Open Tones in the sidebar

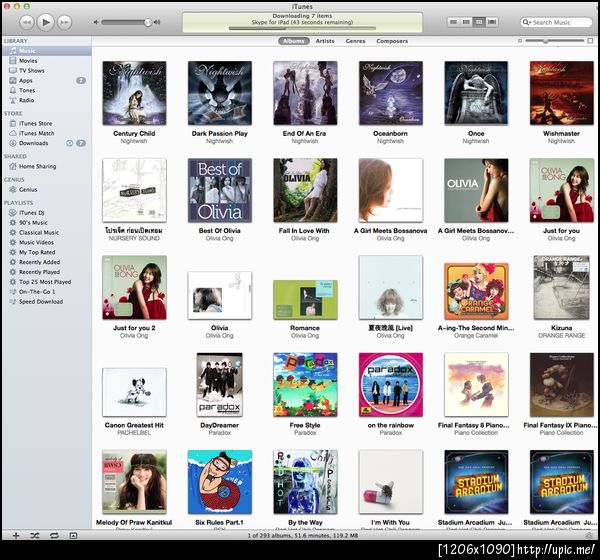pyautogui.click(x=47, y=90)
